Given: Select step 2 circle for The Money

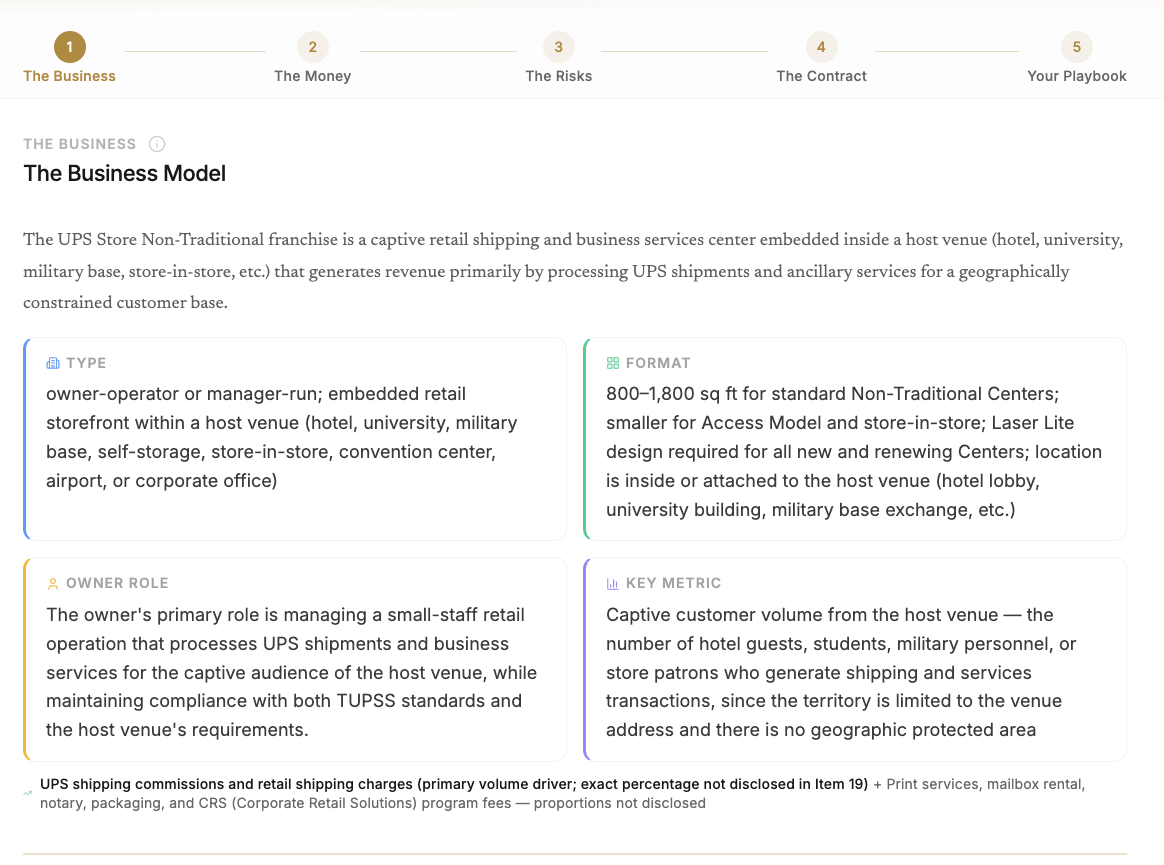Looking at the screenshot, I should [x=313, y=47].
